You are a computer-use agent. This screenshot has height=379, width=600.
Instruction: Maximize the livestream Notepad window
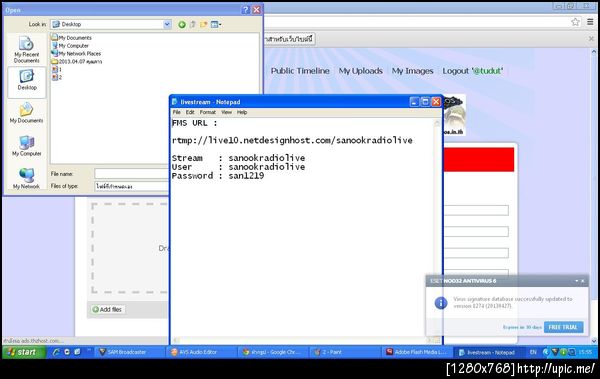[425, 102]
